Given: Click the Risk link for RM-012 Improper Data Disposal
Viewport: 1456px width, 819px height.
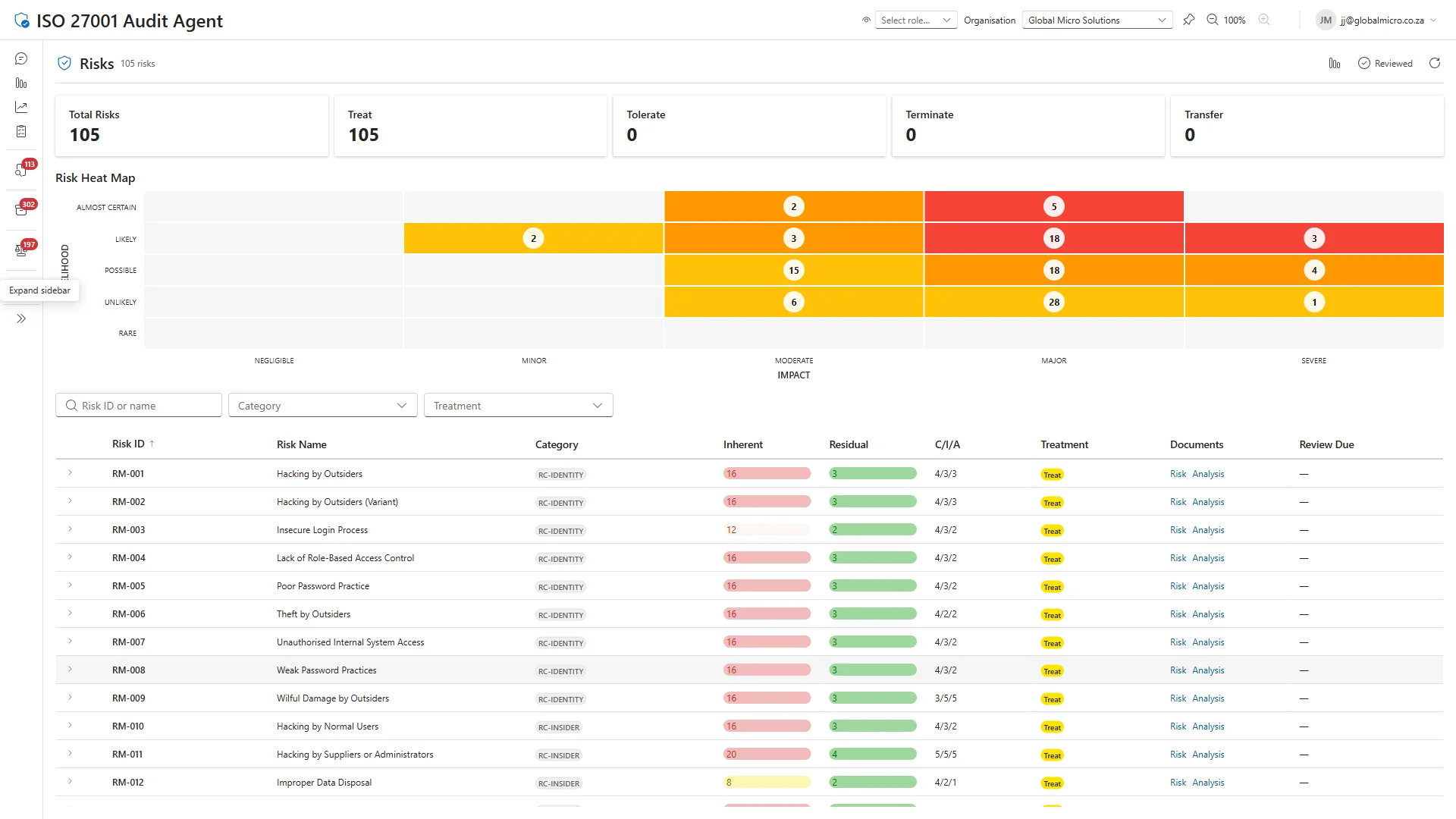Looking at the screenshot, I should coord(1177,782).
